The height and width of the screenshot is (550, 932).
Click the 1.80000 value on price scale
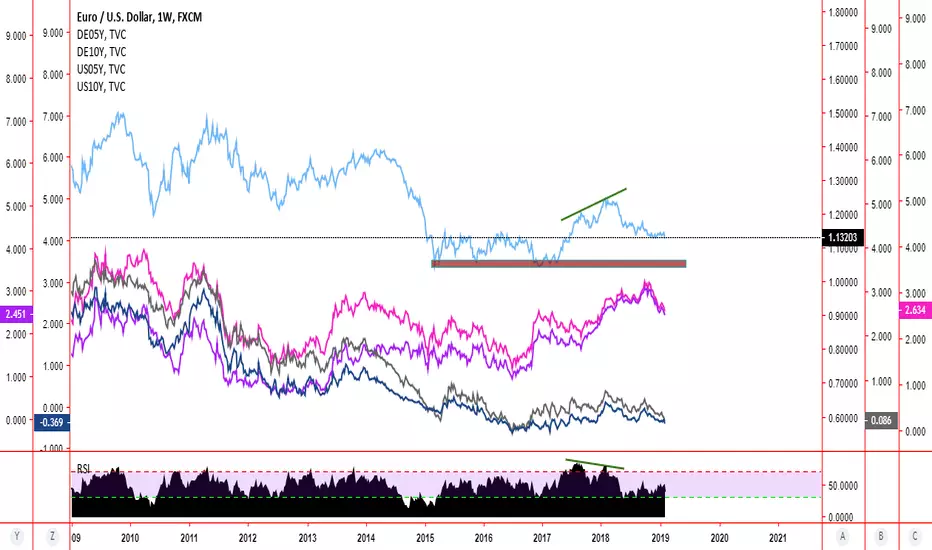point(843,12)
